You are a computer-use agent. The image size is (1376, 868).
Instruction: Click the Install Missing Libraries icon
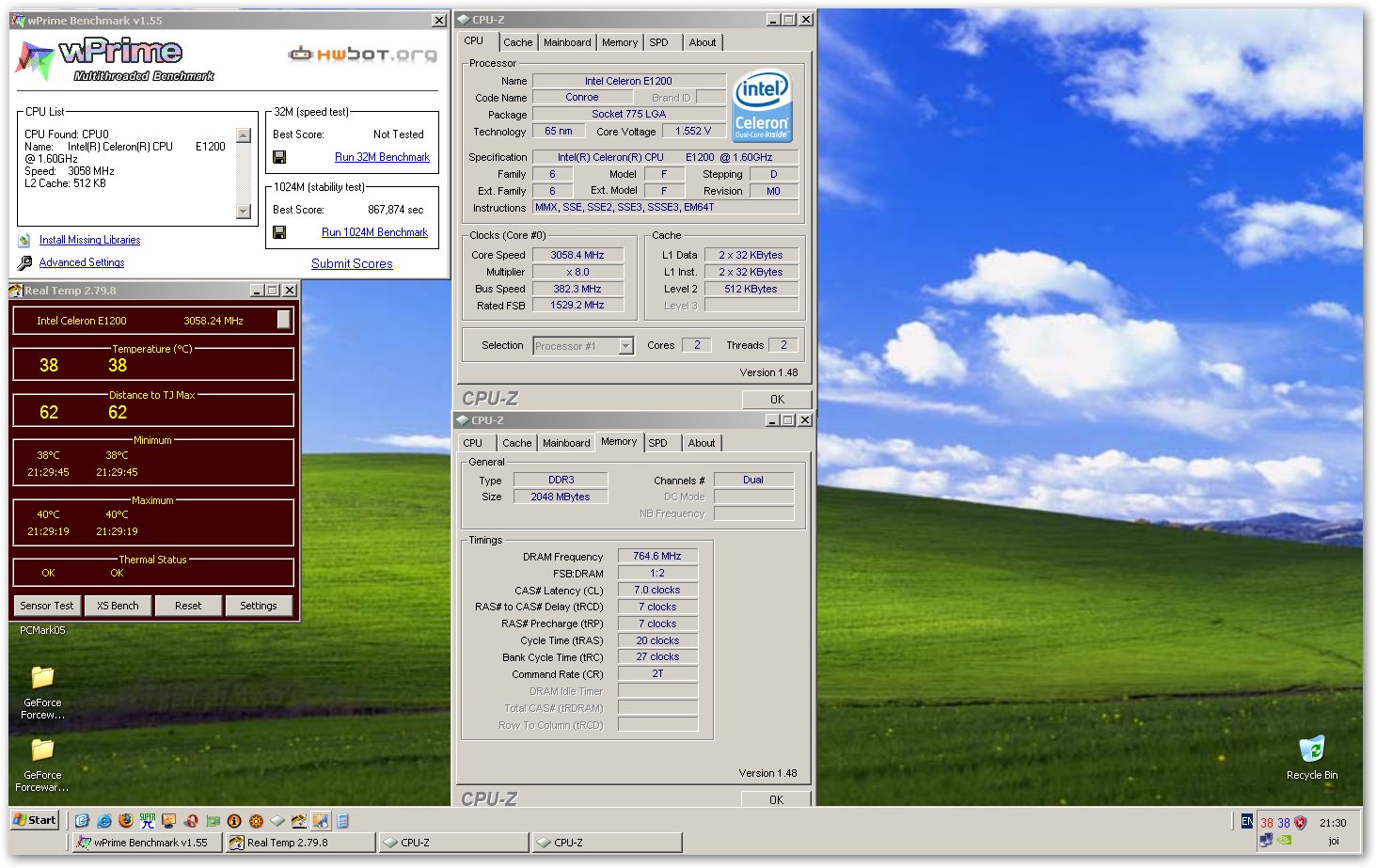point(24,241)
